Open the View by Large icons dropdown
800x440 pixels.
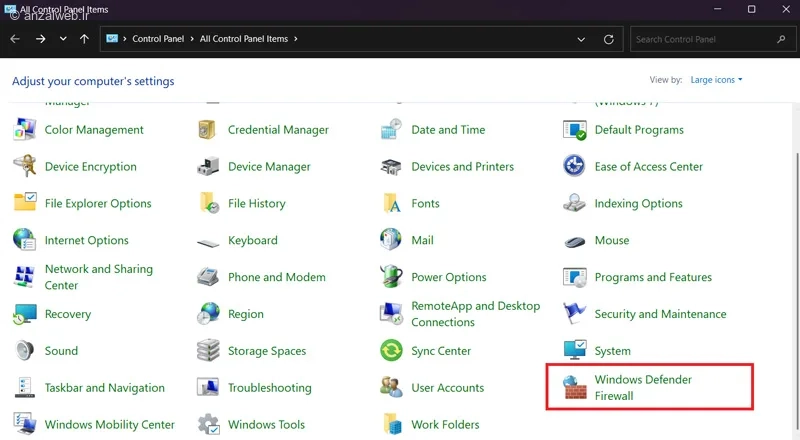coord(716,80)
